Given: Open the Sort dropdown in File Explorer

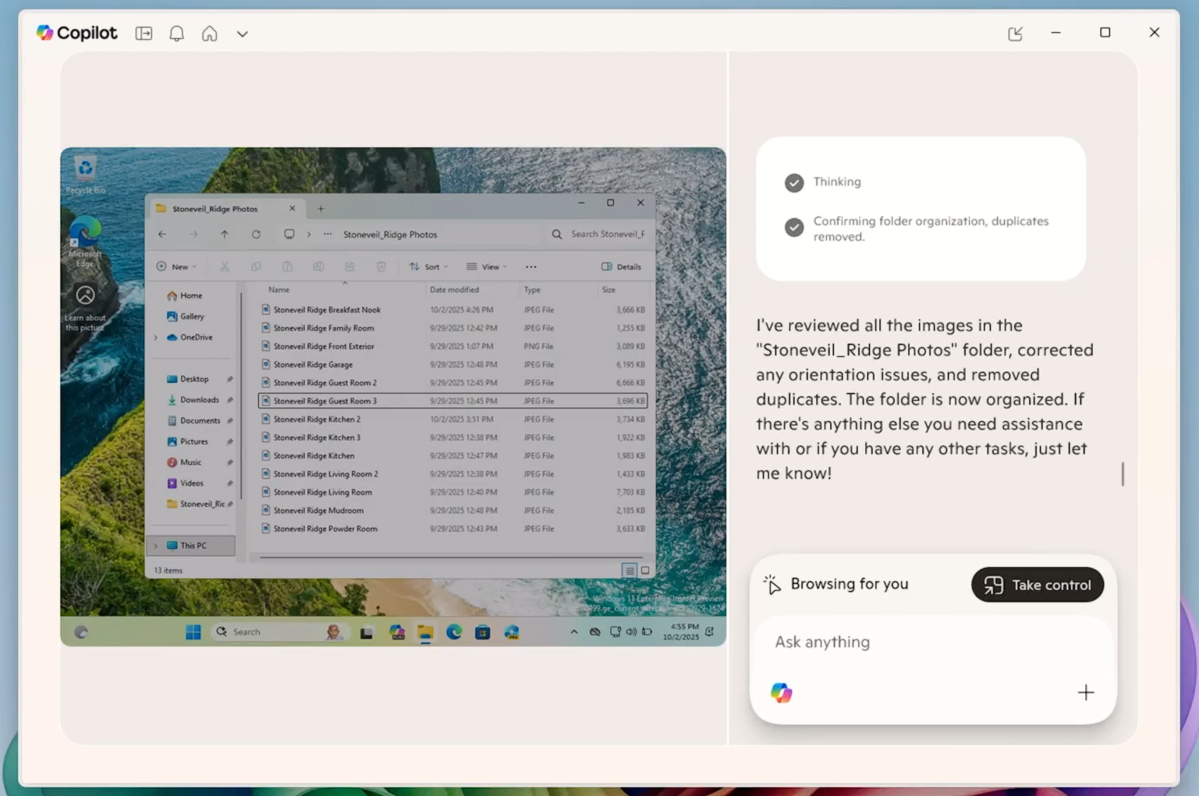Looking at the screenshot, I should 429,266.
